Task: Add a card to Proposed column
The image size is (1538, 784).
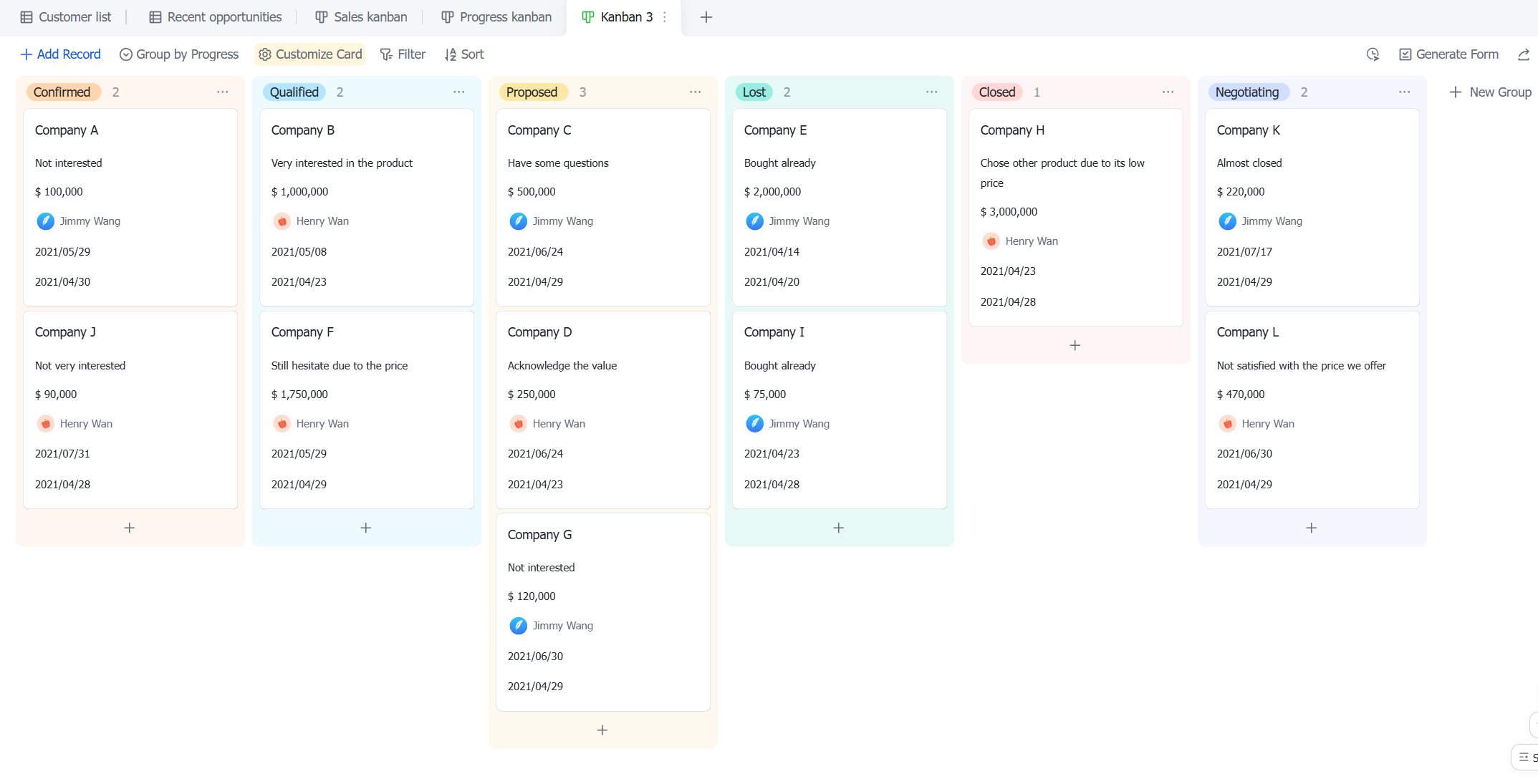Action: click(x=602, y=730)
